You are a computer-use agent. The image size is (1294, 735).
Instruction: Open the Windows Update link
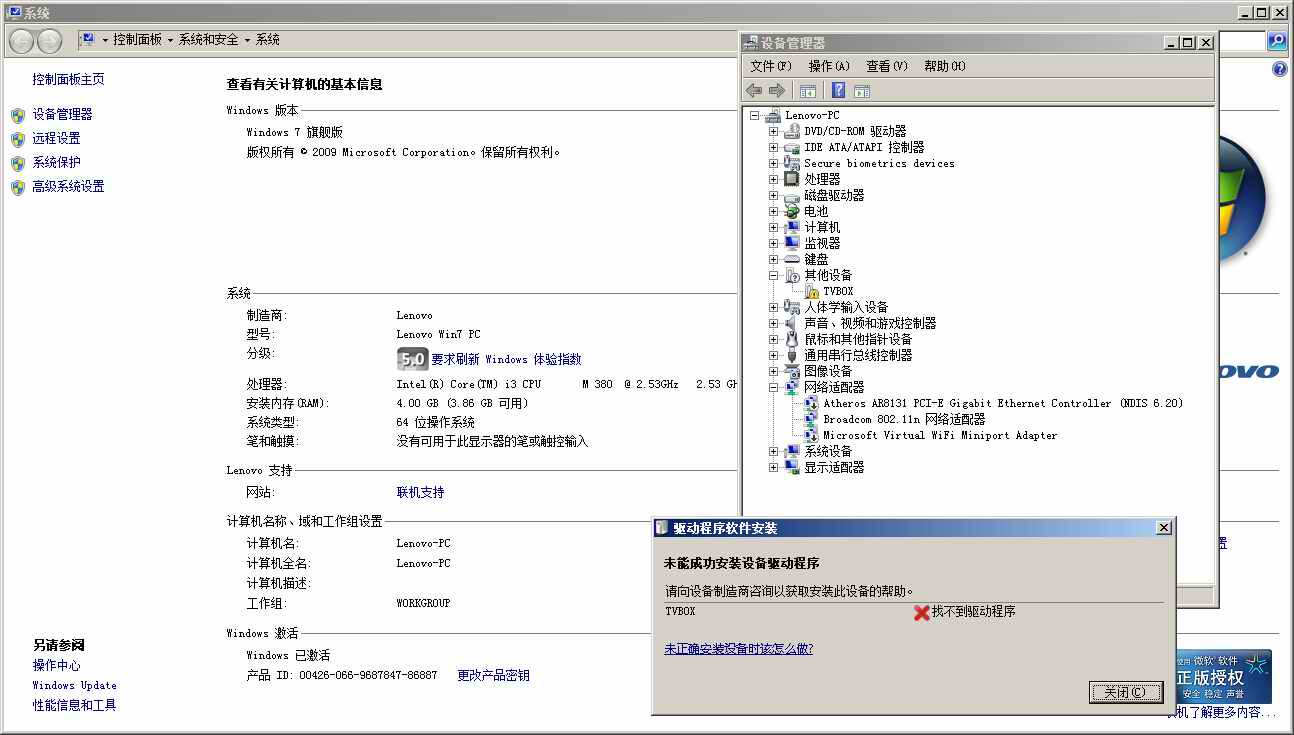click(74, 685)
